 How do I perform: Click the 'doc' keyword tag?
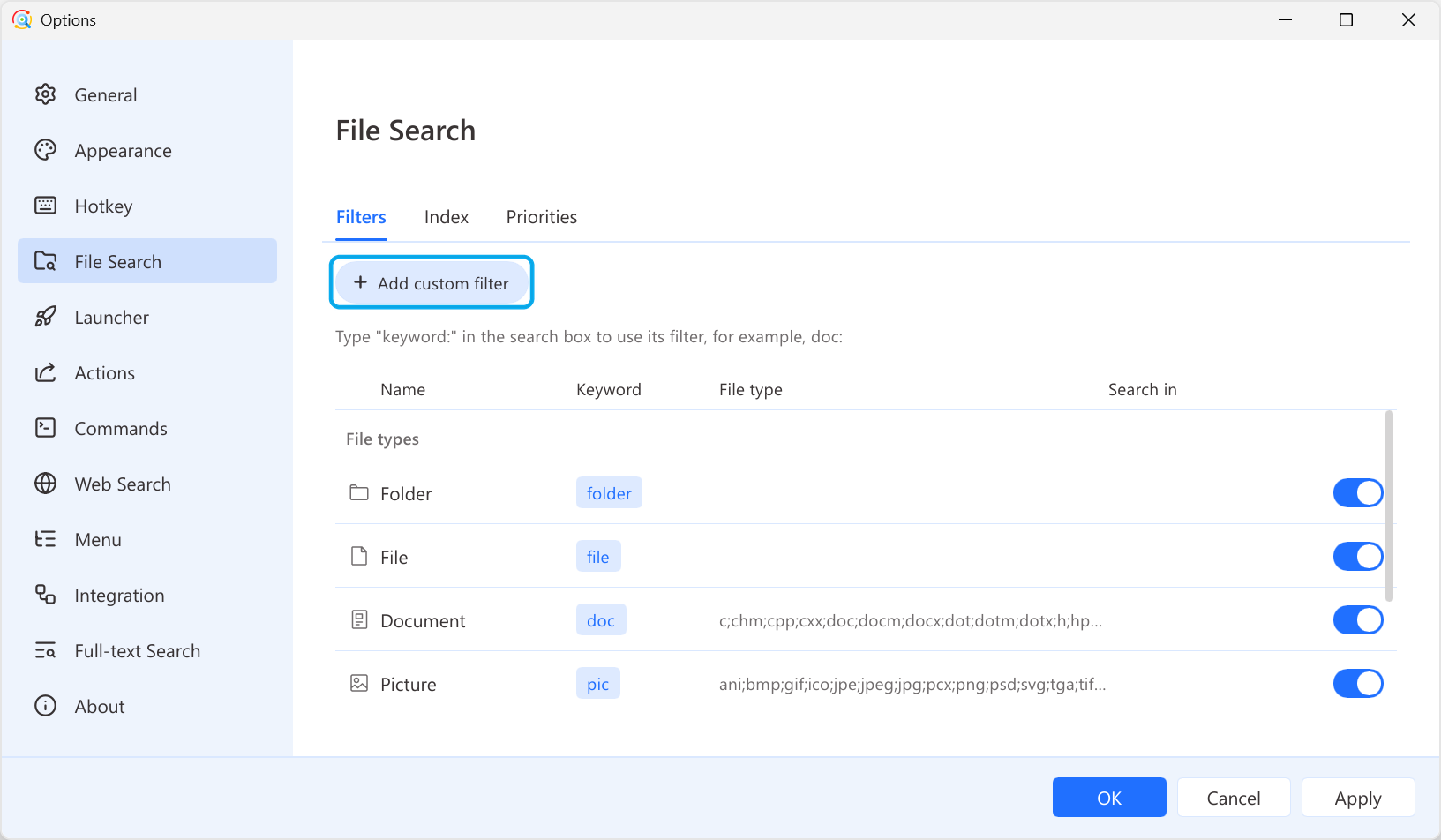tap(601, 620)
